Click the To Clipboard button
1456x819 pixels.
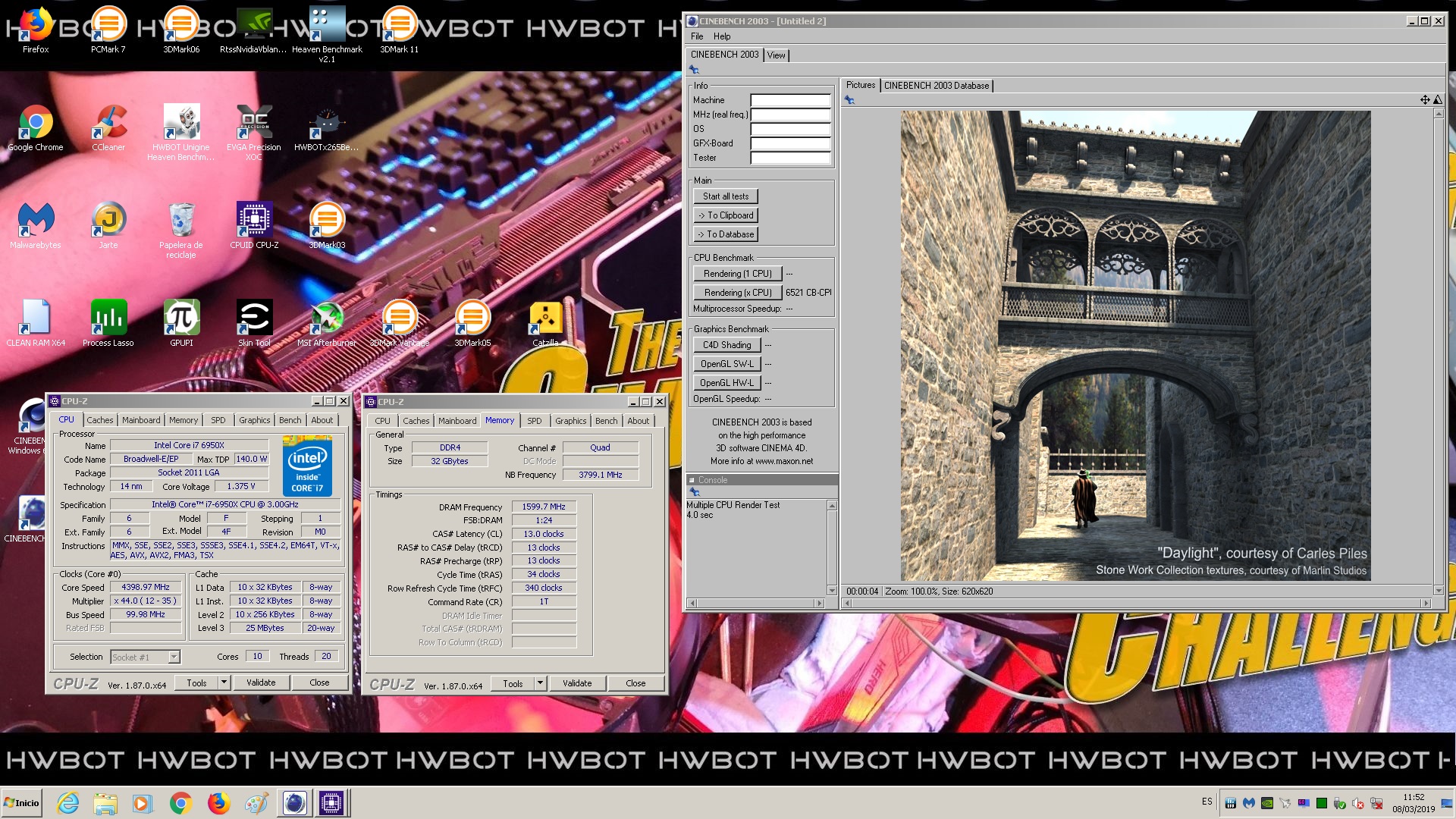click(x=725, y=215)
